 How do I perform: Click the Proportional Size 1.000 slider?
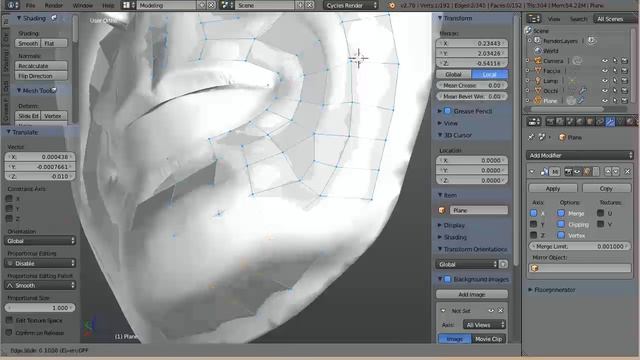(40, 308)
